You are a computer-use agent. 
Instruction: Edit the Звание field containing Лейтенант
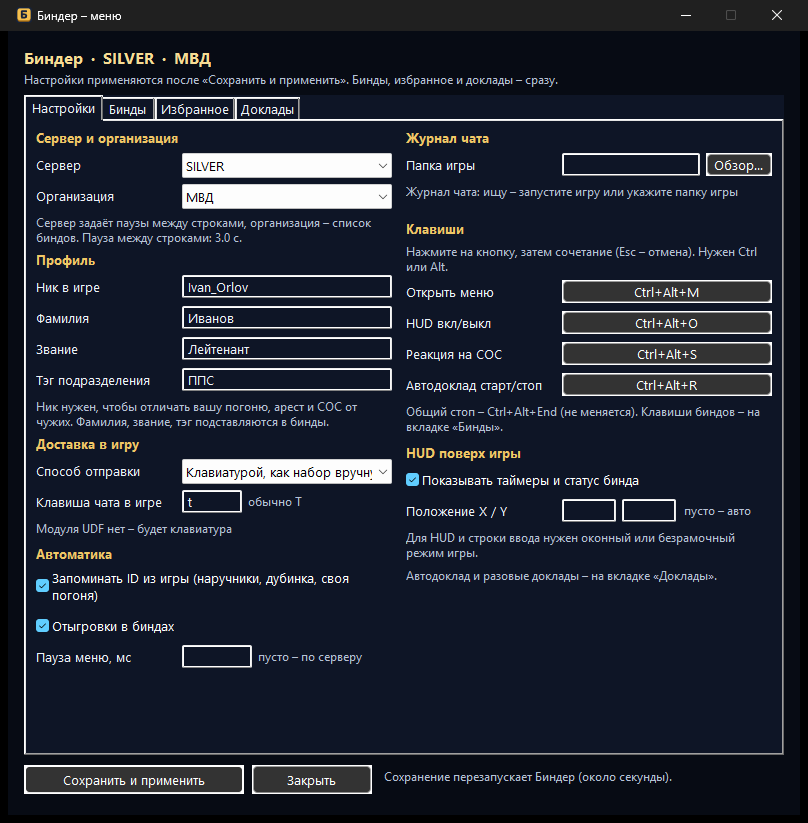(x=287, y=349)
